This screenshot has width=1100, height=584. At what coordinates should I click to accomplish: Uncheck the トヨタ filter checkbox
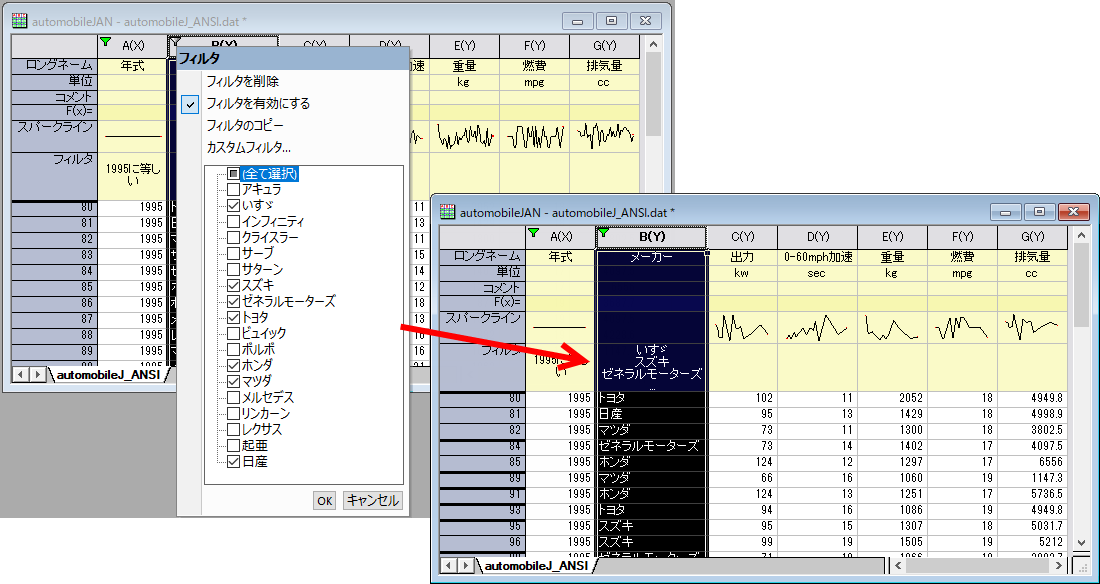pos(234,318)
